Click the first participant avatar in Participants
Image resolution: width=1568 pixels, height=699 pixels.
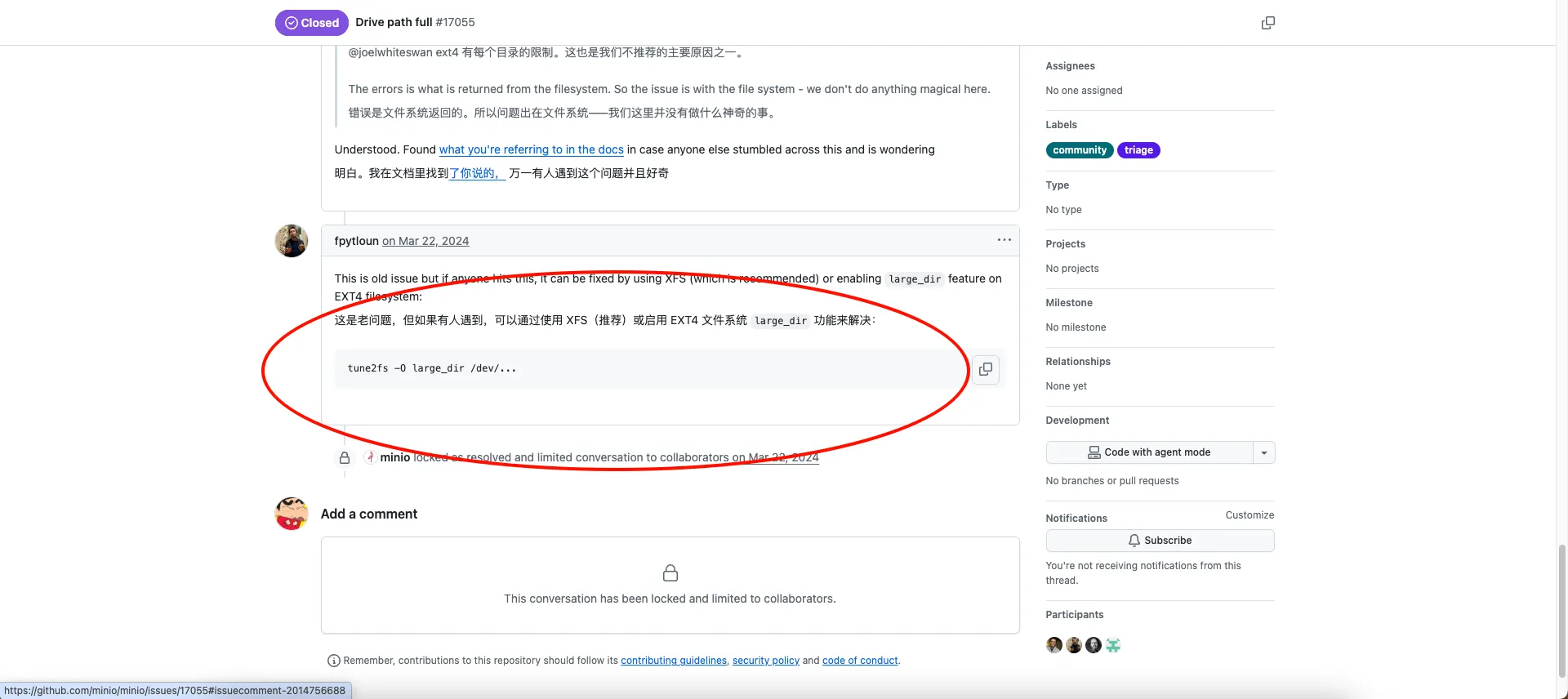point(1054,645)
